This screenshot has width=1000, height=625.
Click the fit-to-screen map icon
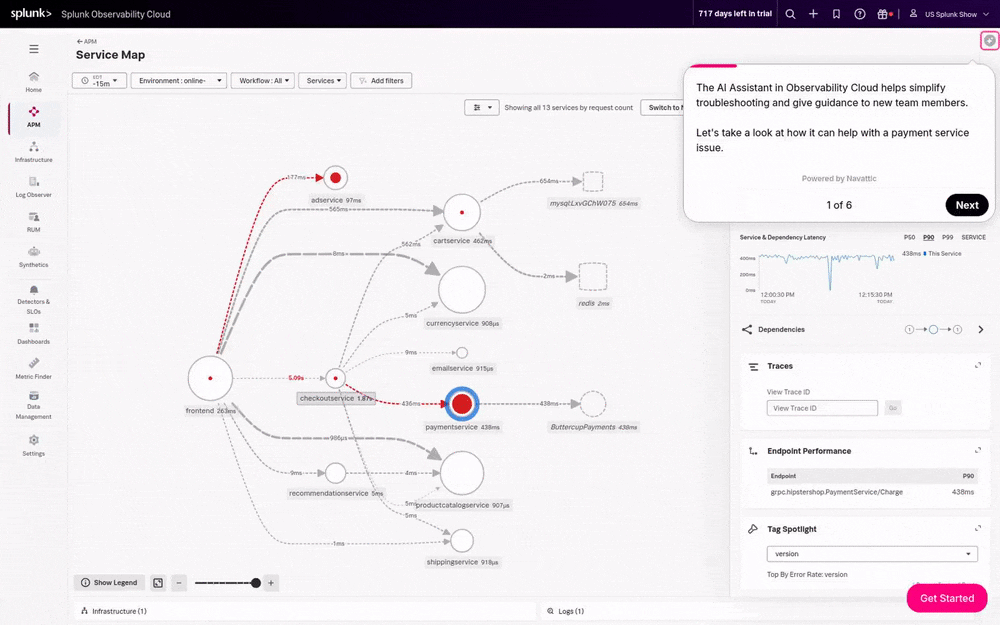158,583
